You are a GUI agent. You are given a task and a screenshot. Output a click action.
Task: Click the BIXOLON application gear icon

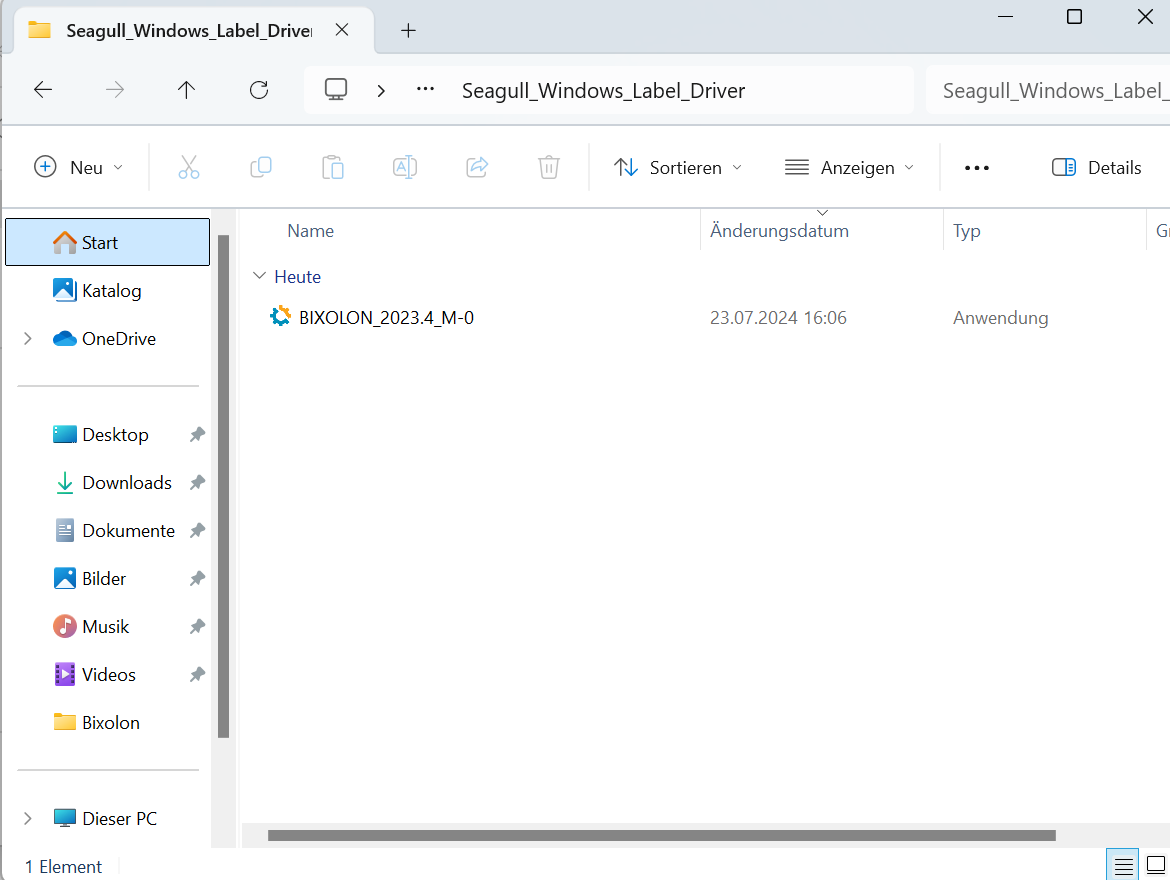281,316
